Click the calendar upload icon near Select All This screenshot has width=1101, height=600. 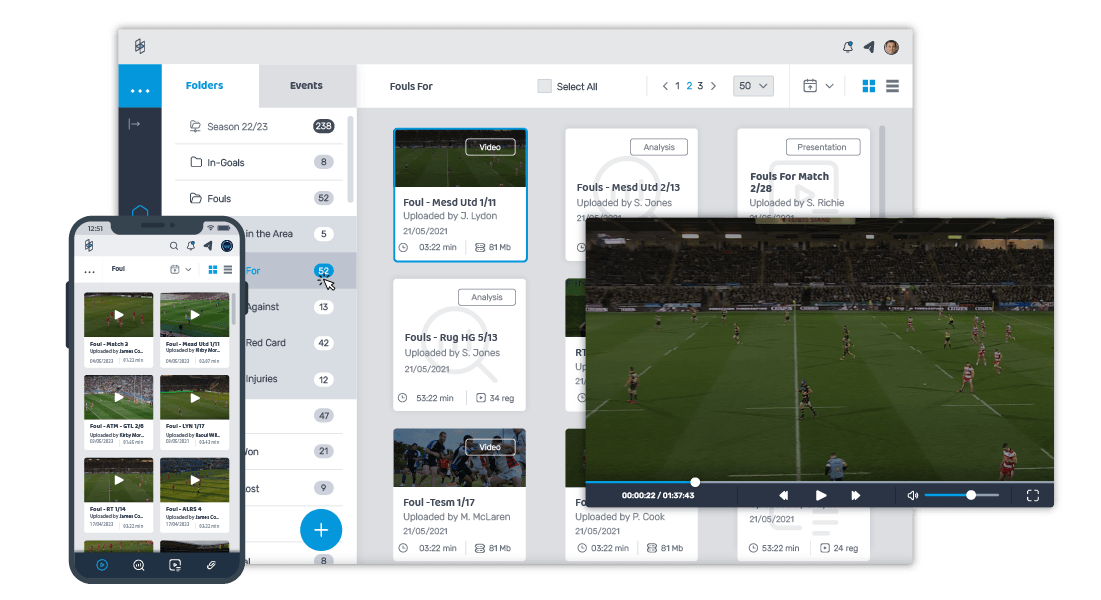point(810,86)
